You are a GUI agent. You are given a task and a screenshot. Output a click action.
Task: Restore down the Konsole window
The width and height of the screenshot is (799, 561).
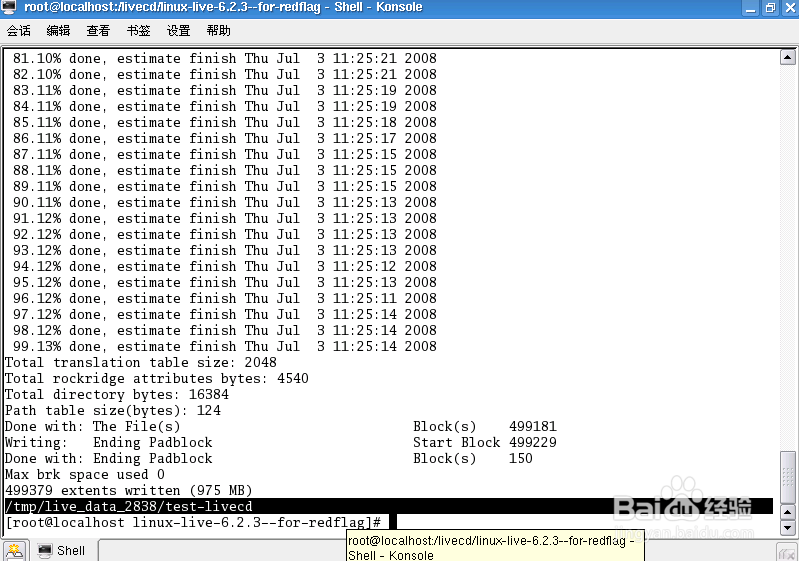click(x=770, y=8)
